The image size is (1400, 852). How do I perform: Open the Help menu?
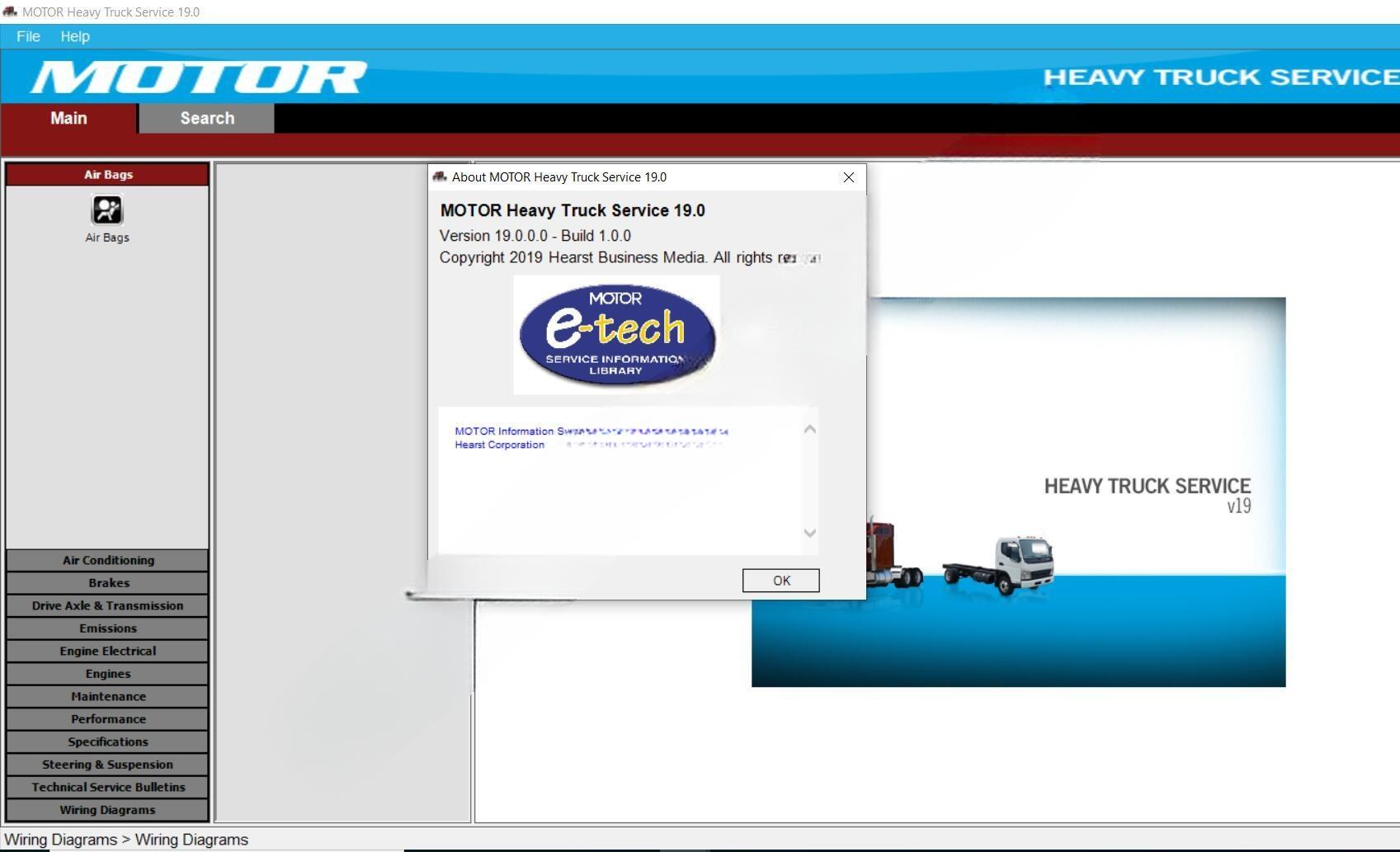(75, 36)
